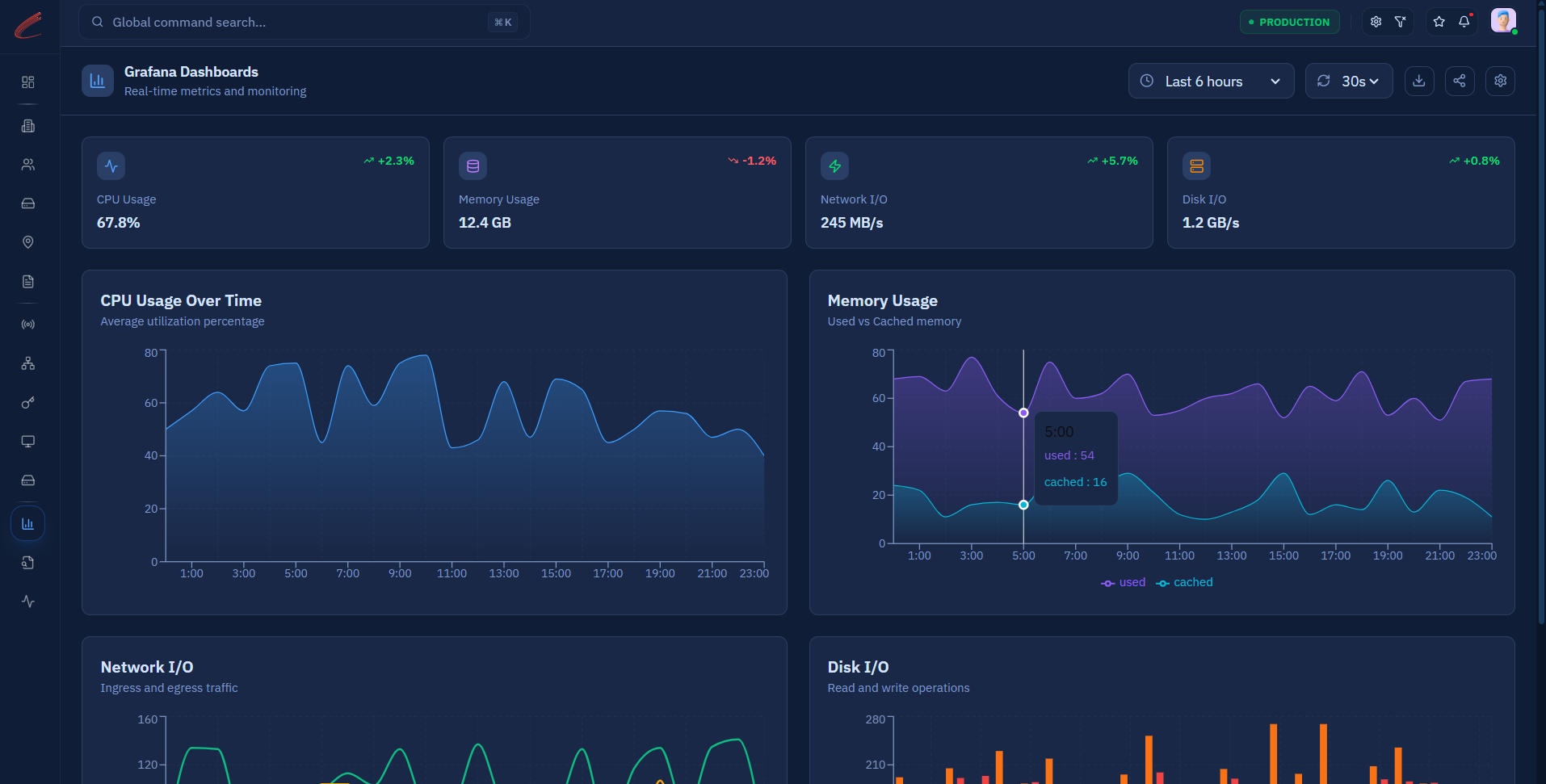Image resolution: width=1546 pixels, height=784 pixels.
Task: Click the CPU Usage card pulse icon
Action: (x=111, y=166)
